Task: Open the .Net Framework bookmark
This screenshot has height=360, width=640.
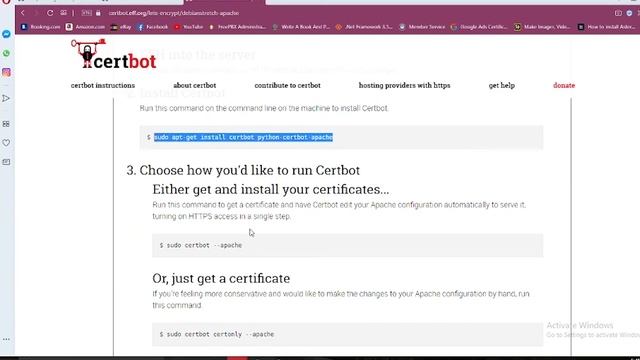Action: pyautogui.click(x=364, y=27)
